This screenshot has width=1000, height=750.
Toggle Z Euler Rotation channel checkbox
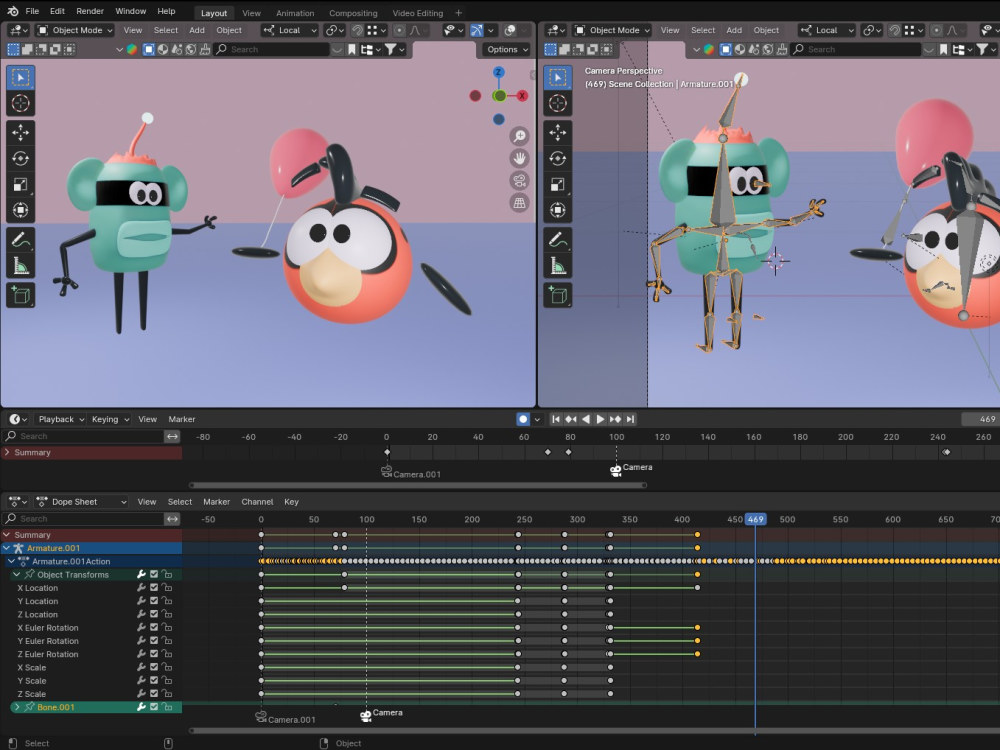coord(154,654)
